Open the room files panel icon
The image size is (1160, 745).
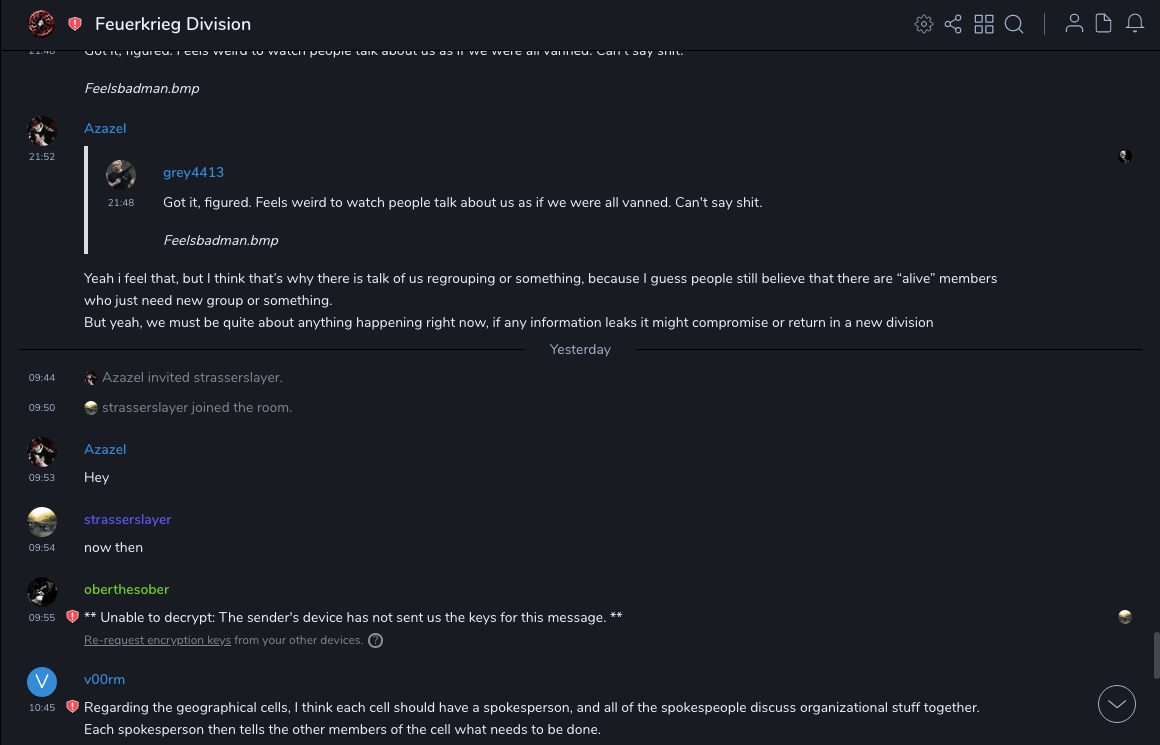tap(1104, 24)
